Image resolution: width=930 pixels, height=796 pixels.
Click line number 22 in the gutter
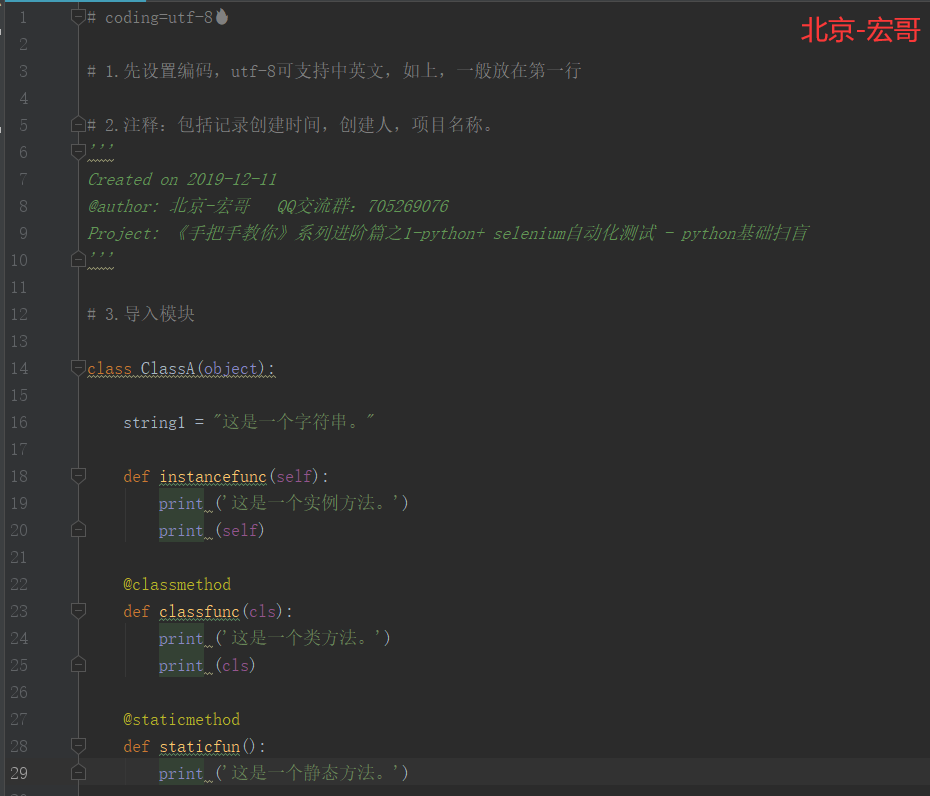click(18, 584)
